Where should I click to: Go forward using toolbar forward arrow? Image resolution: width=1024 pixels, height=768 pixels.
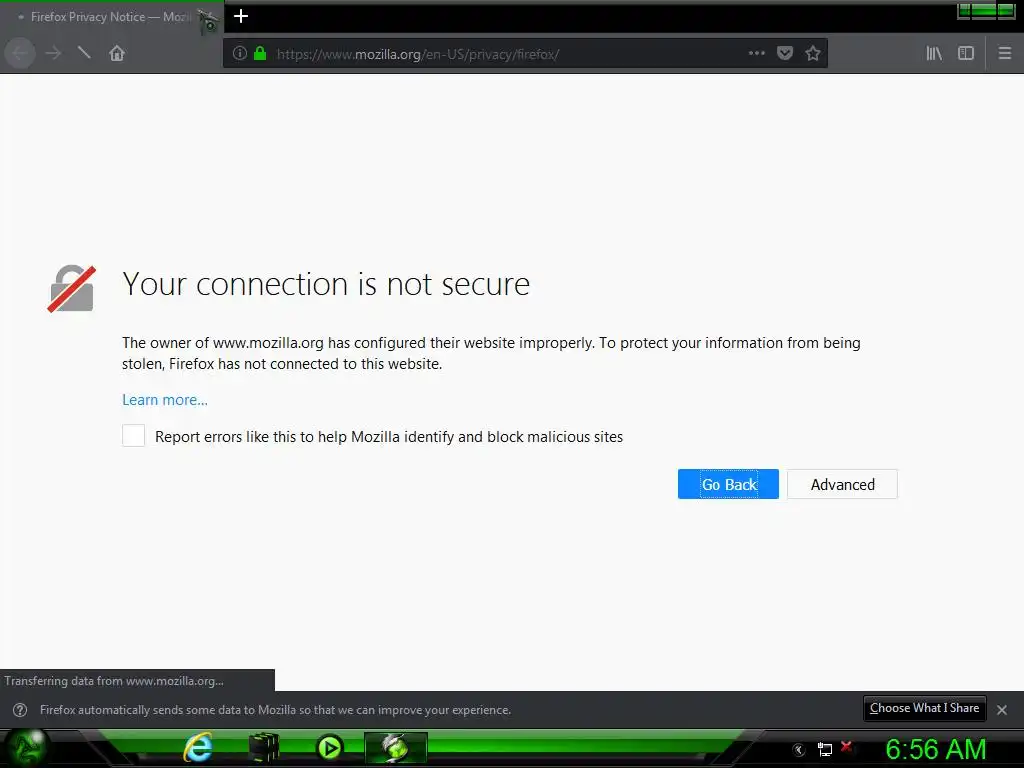coord(54,54)
